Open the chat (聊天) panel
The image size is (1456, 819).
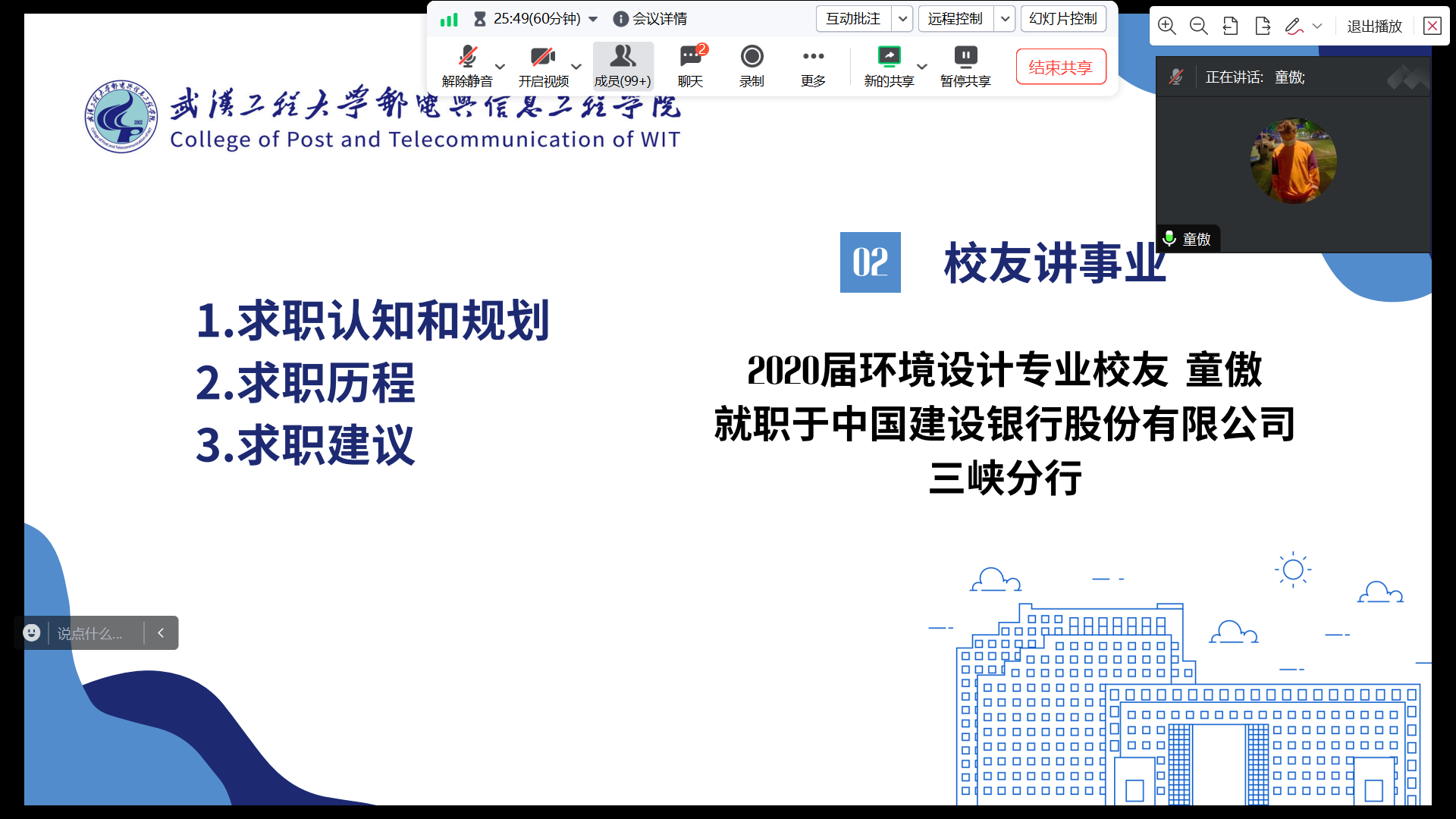click(x=690, y=66)
